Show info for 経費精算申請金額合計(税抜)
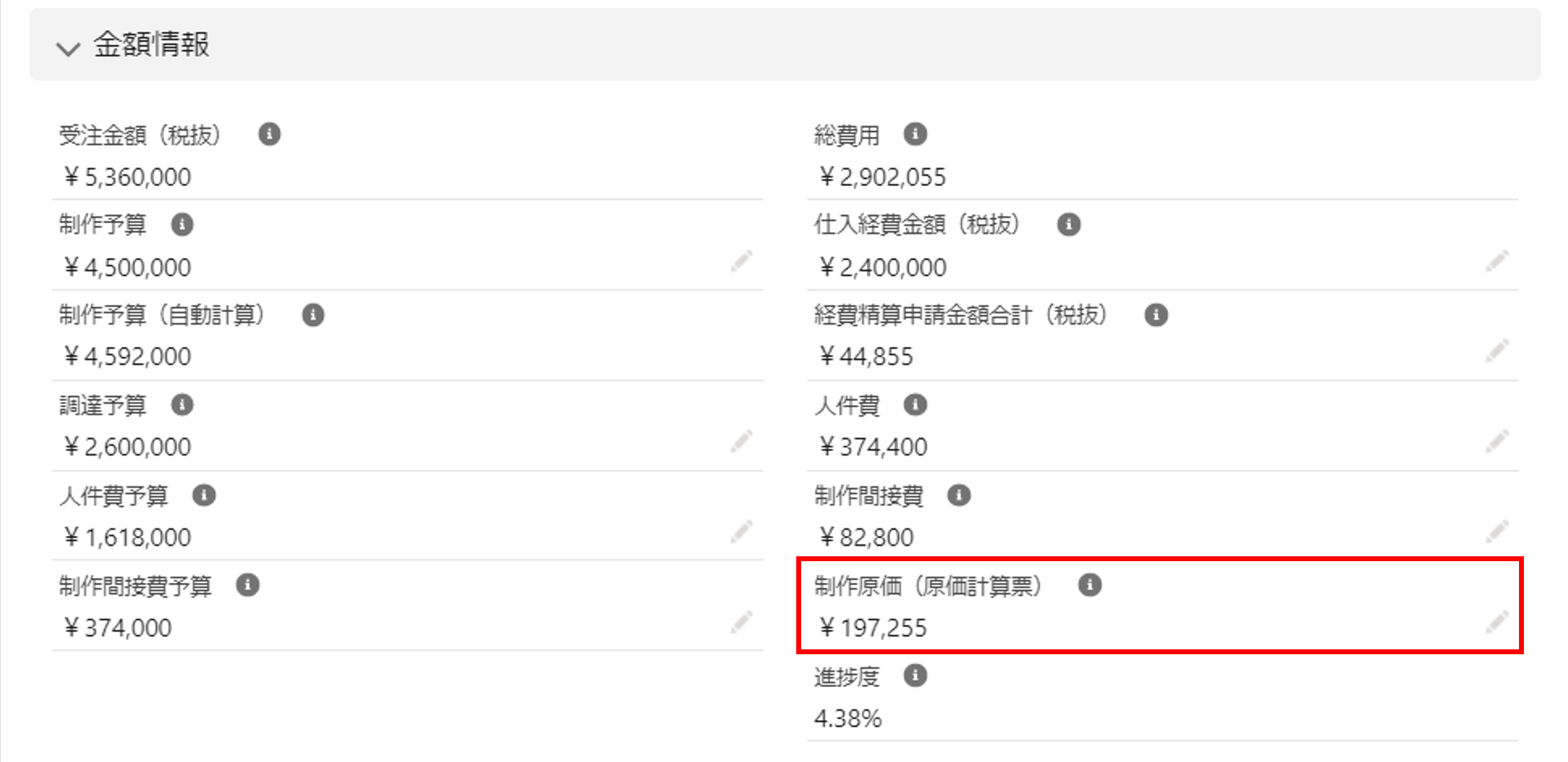1568x762 pixels. tap(1156, 315)
